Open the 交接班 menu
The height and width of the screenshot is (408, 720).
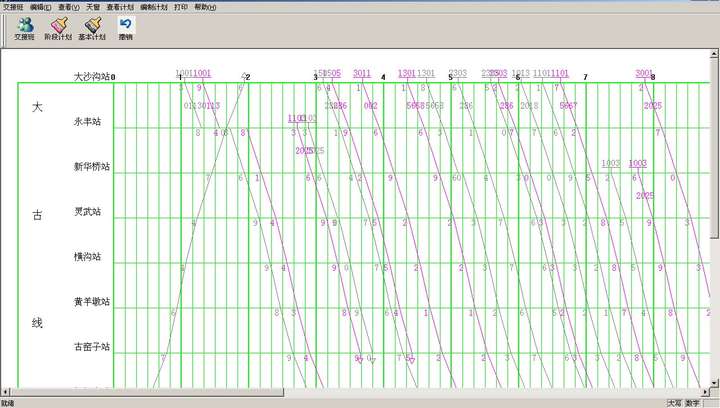point(13,7)
